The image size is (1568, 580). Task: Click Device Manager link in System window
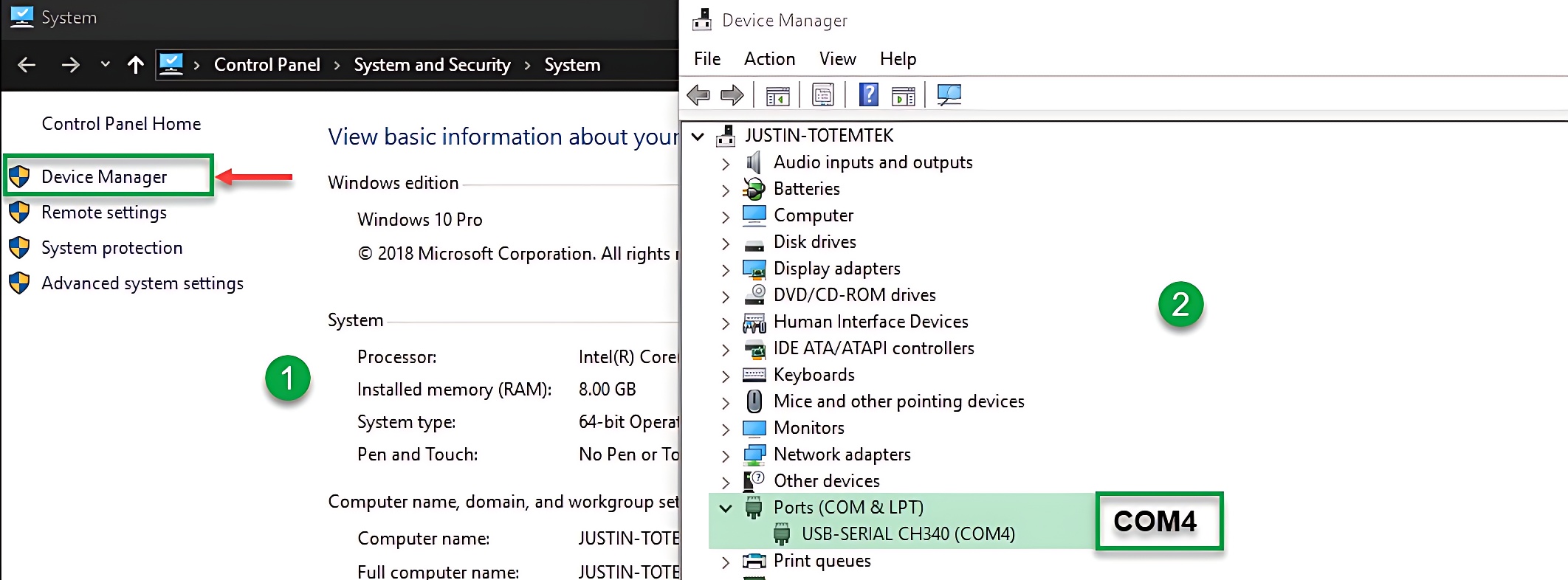click(104, 177)
